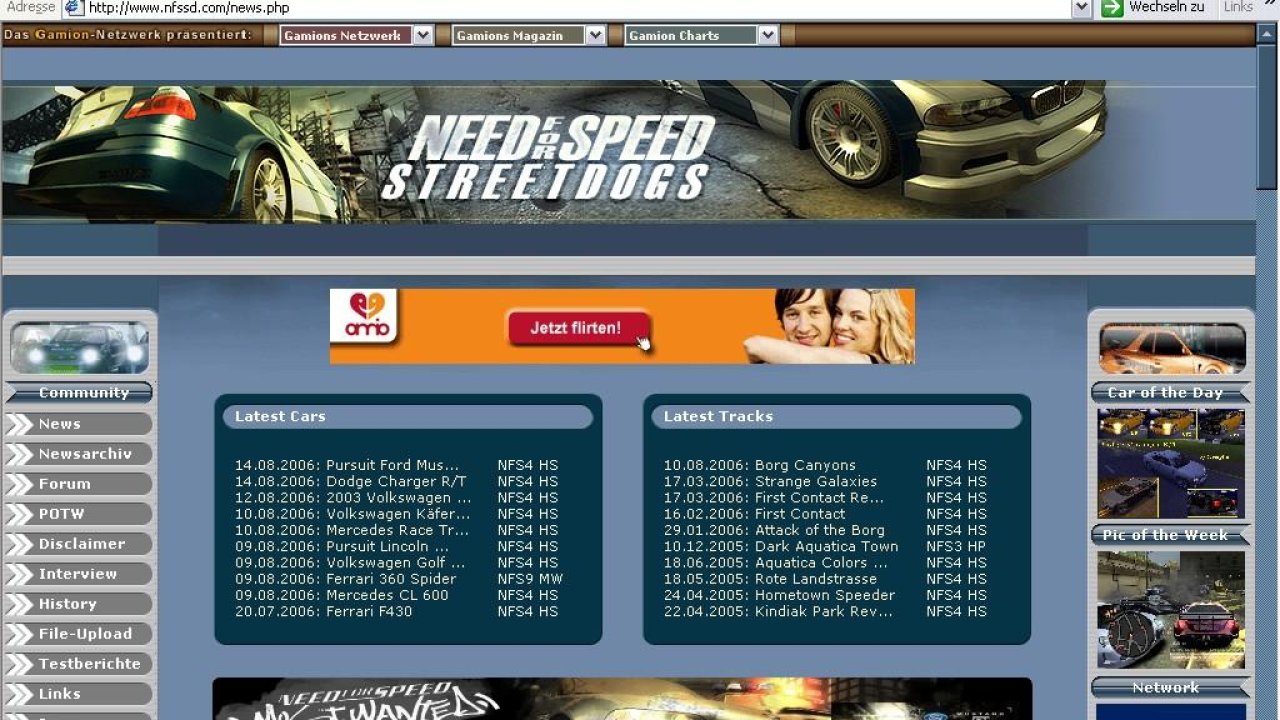This screenshot has height=720, width=1280.
Task: Open Dodge Charger R/T car entry
Action: point(396,481)
